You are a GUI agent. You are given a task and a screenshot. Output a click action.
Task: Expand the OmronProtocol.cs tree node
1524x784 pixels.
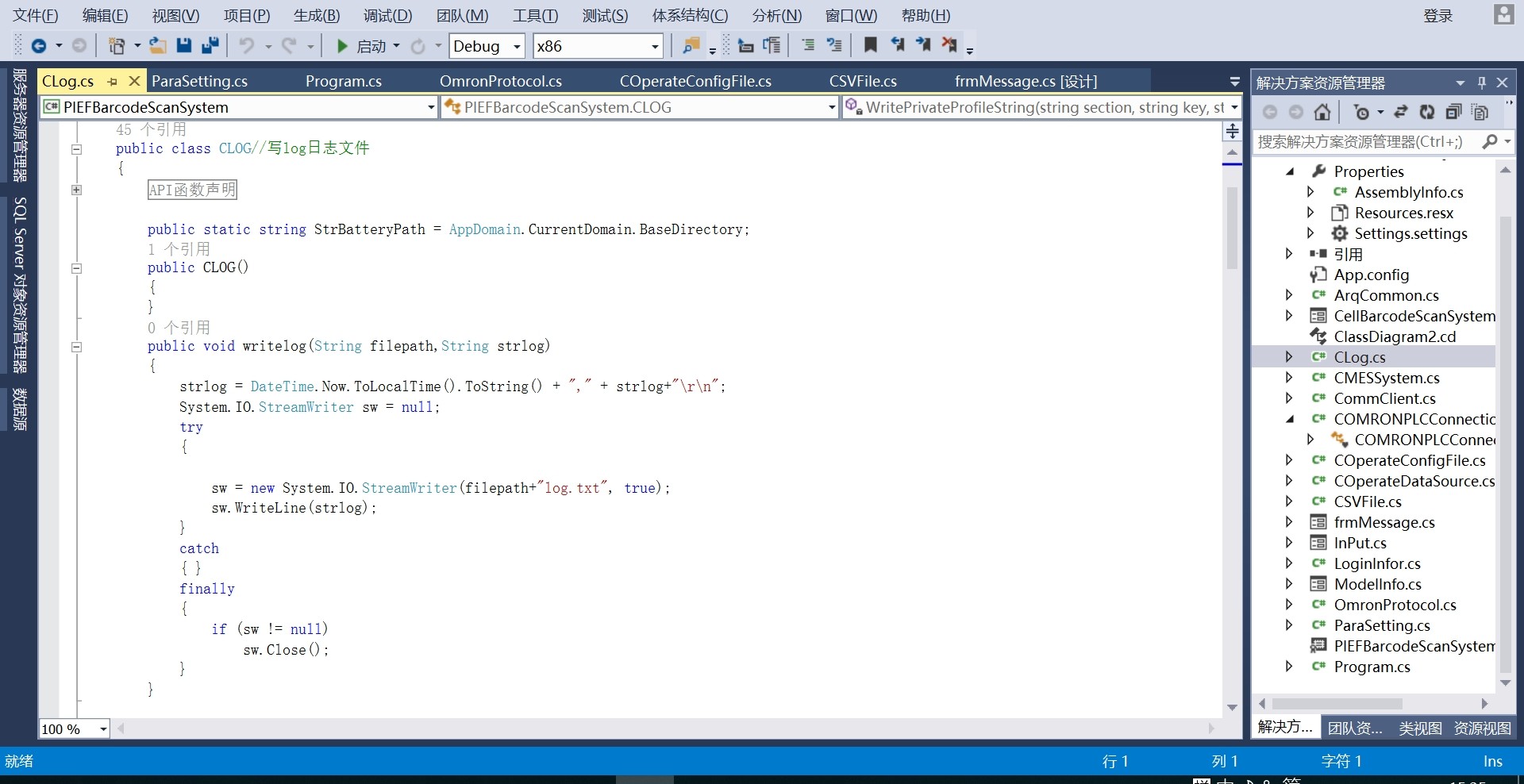(1289, 605)
